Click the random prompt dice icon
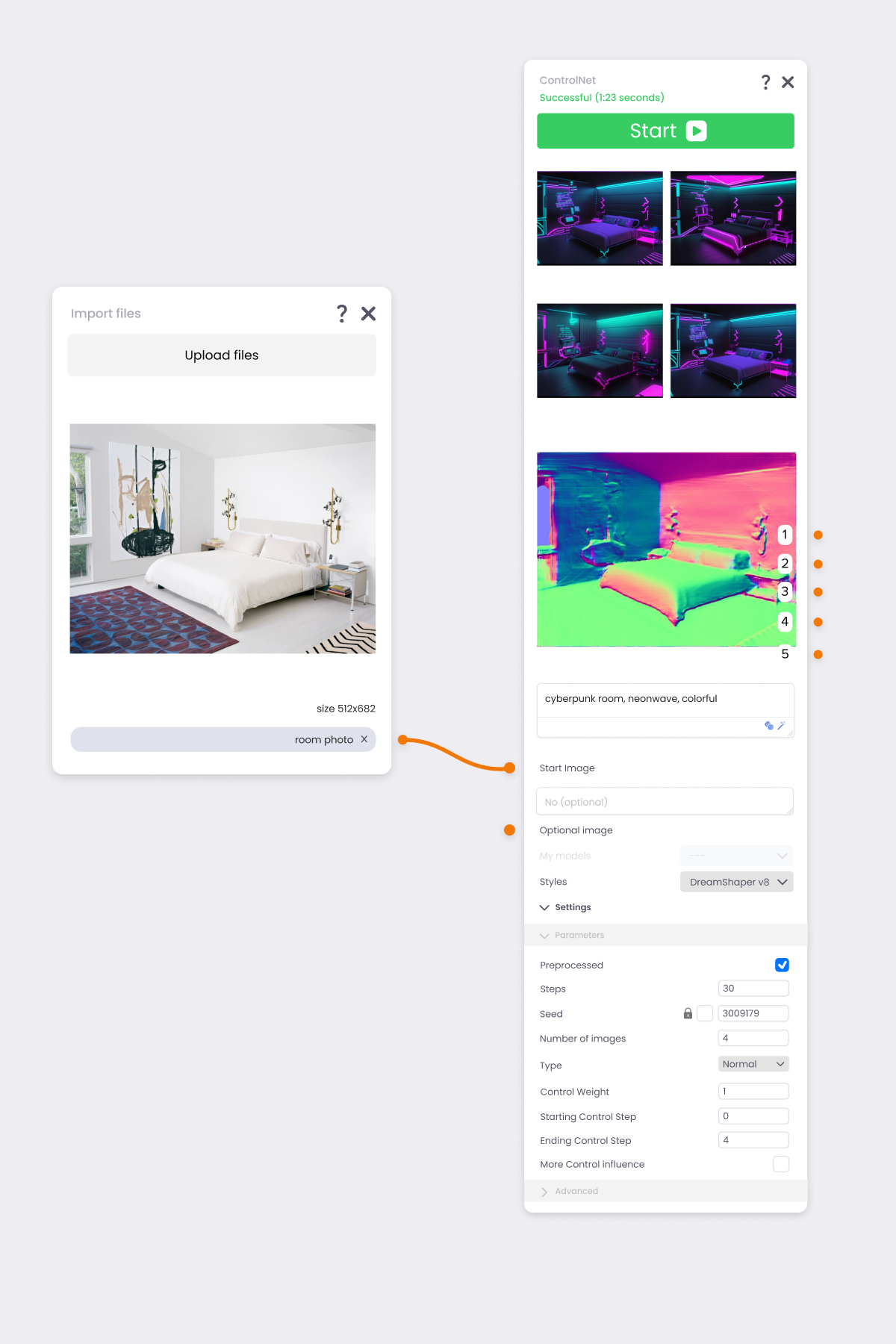896x1344 pixels. click(769, 725)
